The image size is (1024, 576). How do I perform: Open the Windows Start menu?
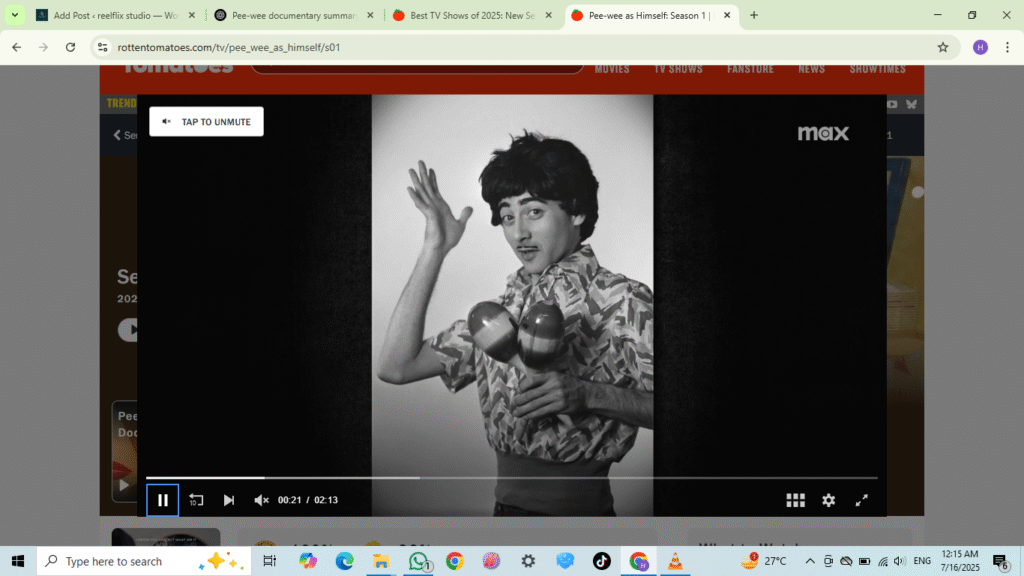[18, 561]
